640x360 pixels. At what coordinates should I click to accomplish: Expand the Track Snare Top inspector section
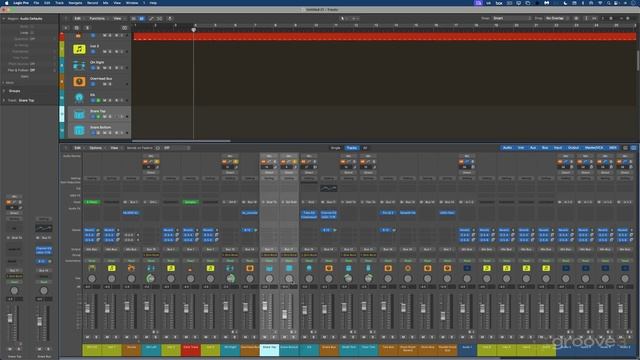pos(4,100)
